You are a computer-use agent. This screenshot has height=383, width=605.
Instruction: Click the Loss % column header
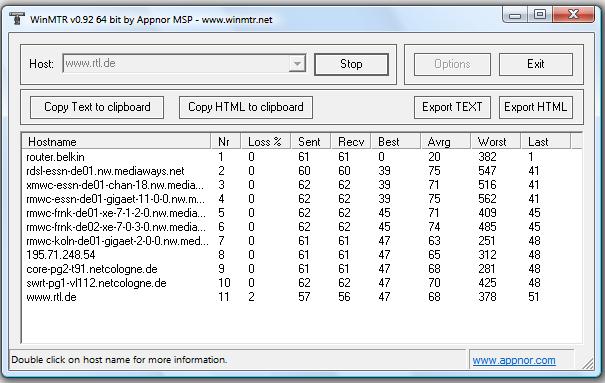[265, 142]
